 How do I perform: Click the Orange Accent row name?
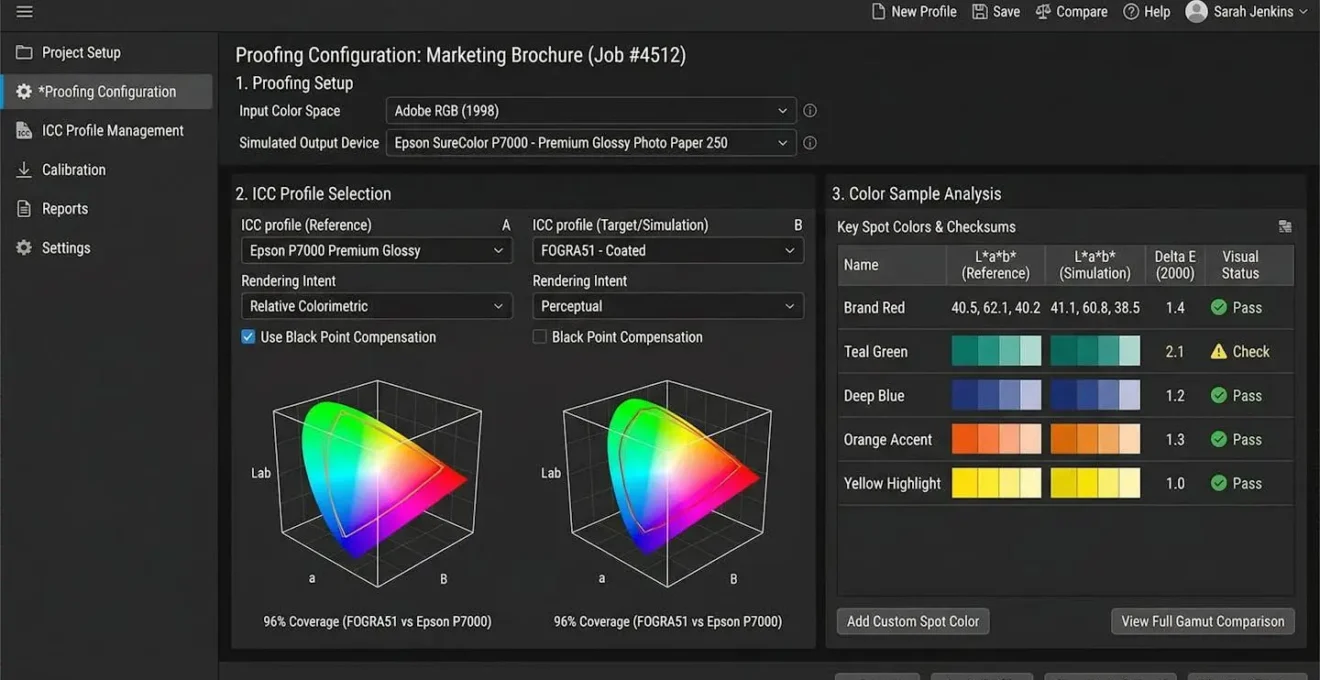pos(888,439)
